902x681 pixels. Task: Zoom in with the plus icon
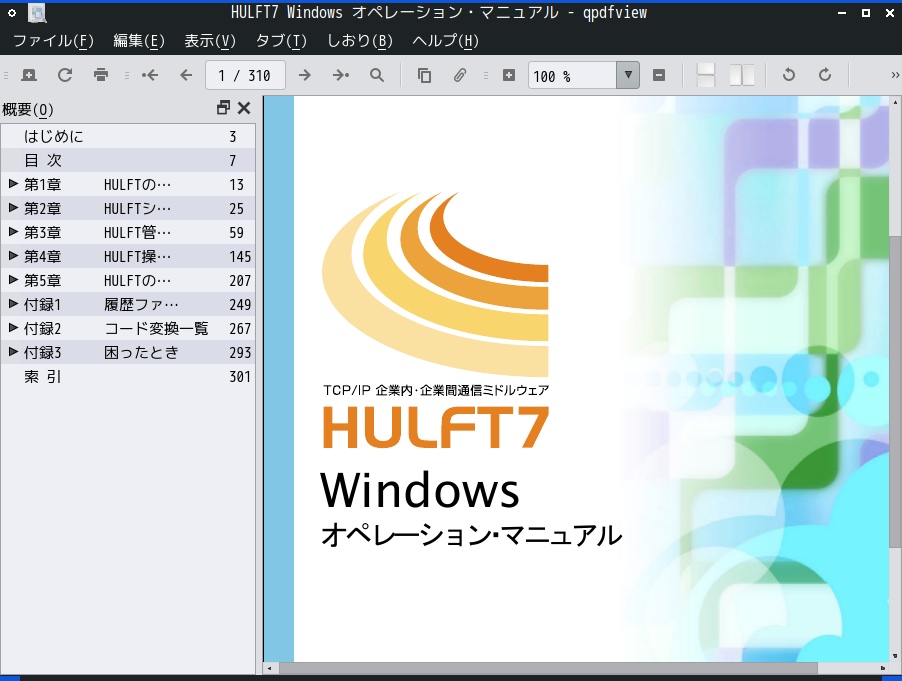509,75
